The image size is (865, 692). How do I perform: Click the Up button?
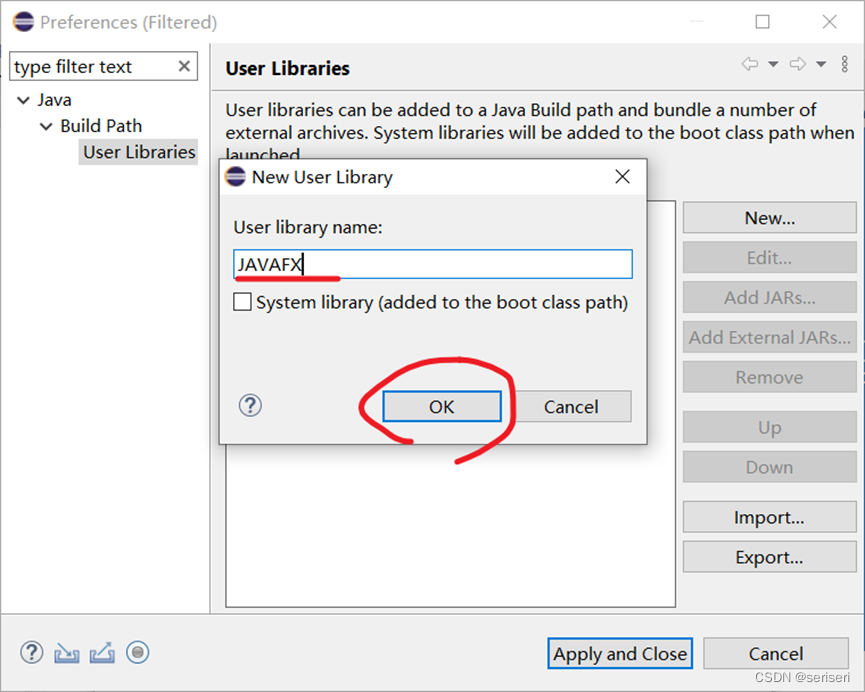coord(770,427)
